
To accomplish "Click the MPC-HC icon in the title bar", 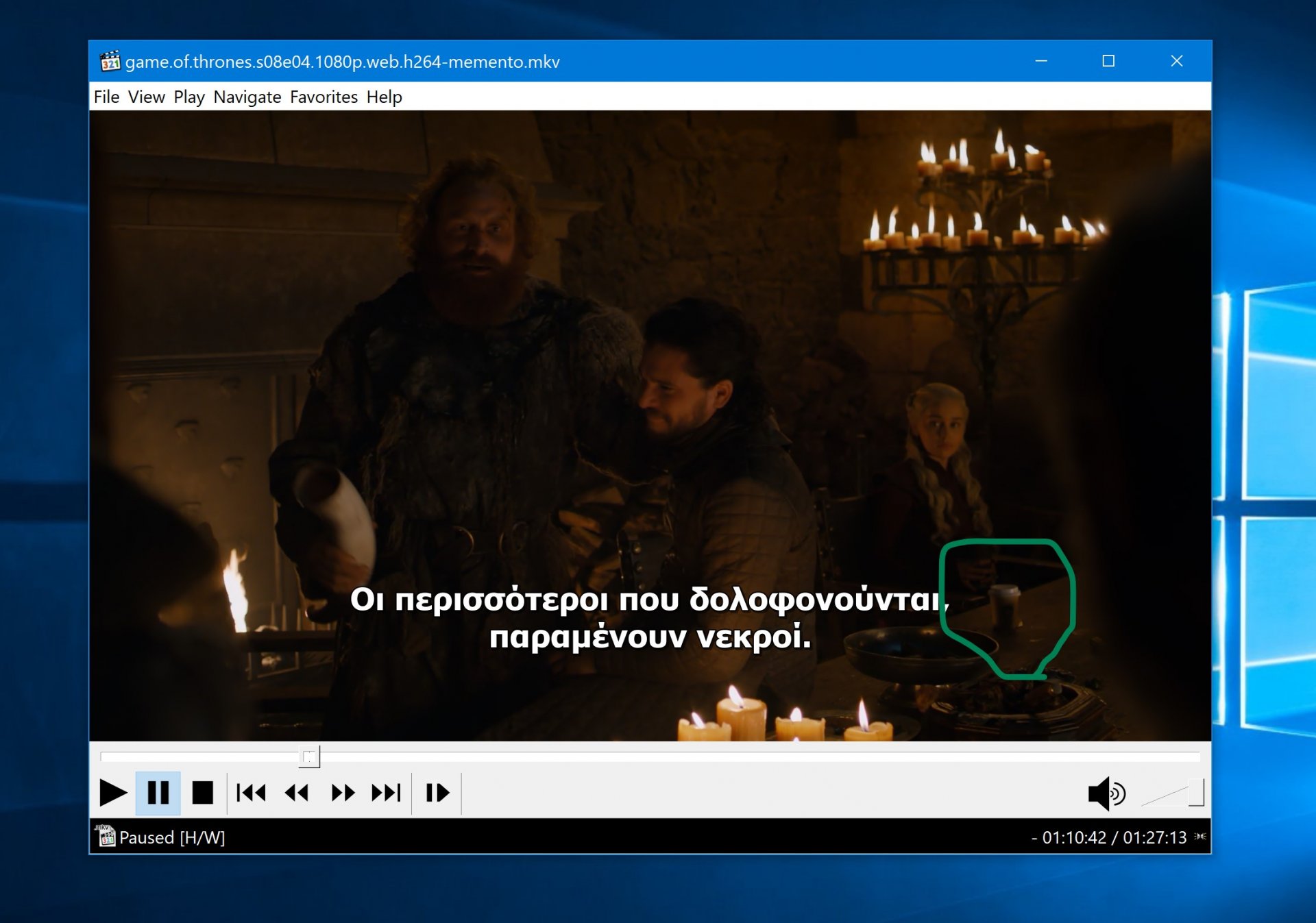I will [x=109, y=62].
